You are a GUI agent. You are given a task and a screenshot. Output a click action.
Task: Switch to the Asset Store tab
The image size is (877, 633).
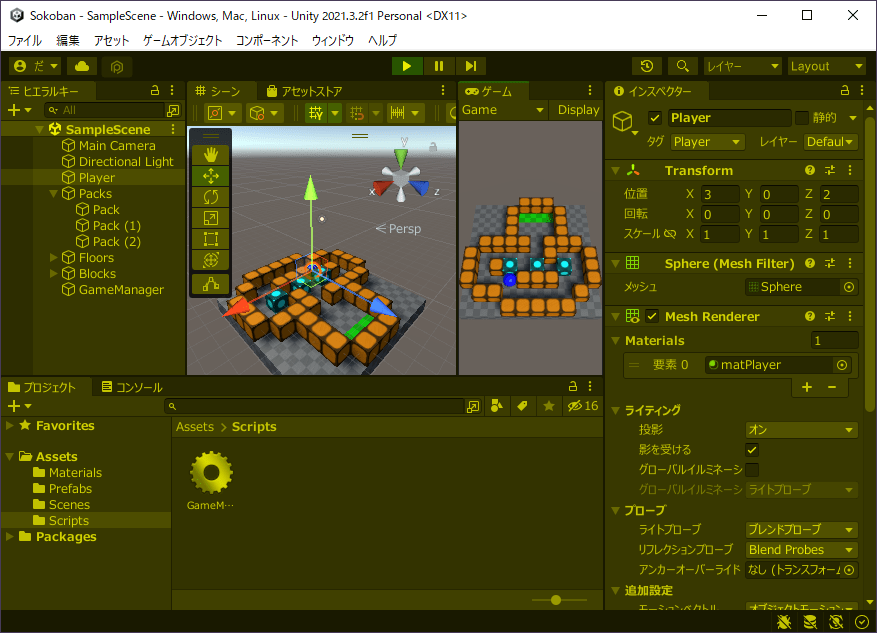tap(304, 91)
